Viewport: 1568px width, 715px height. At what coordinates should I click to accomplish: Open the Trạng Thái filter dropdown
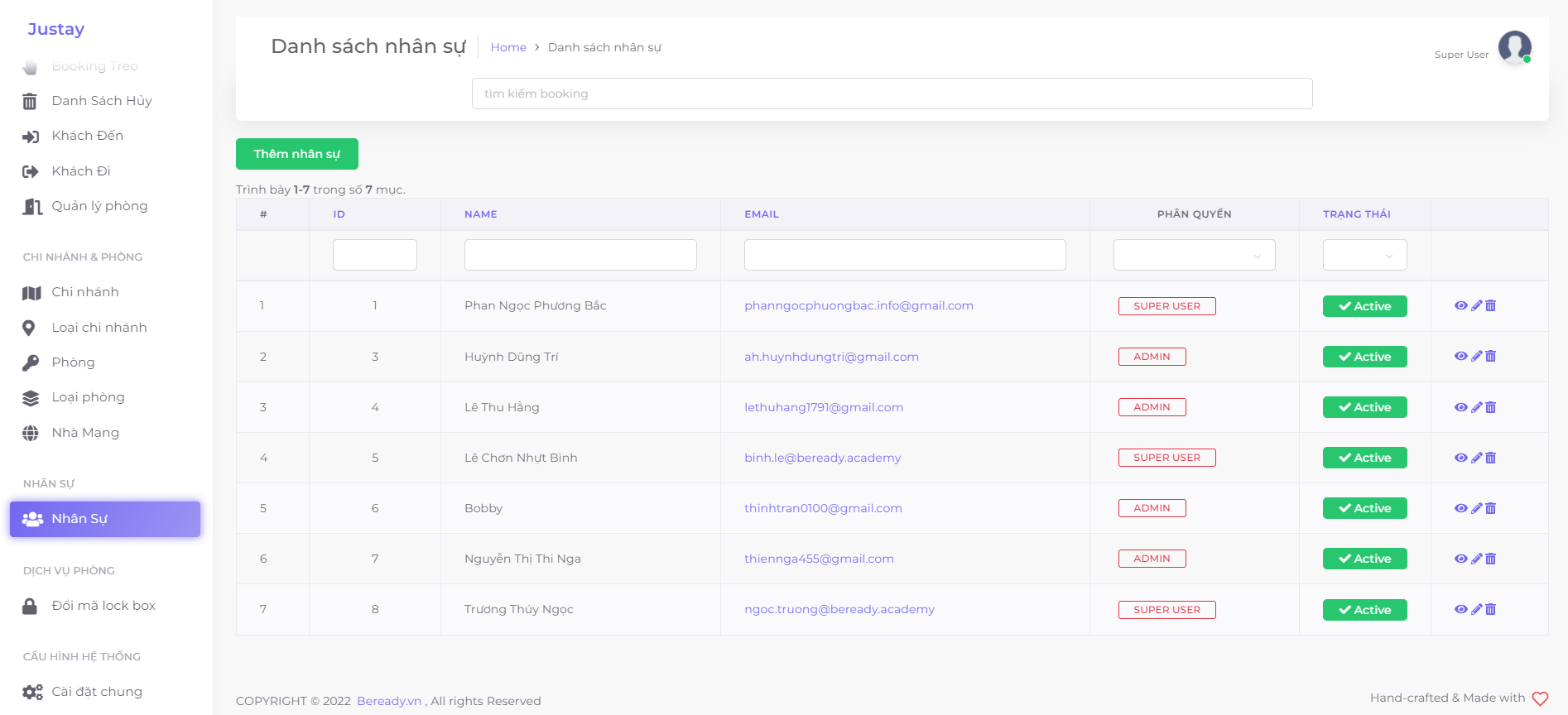coord(1364,255)
